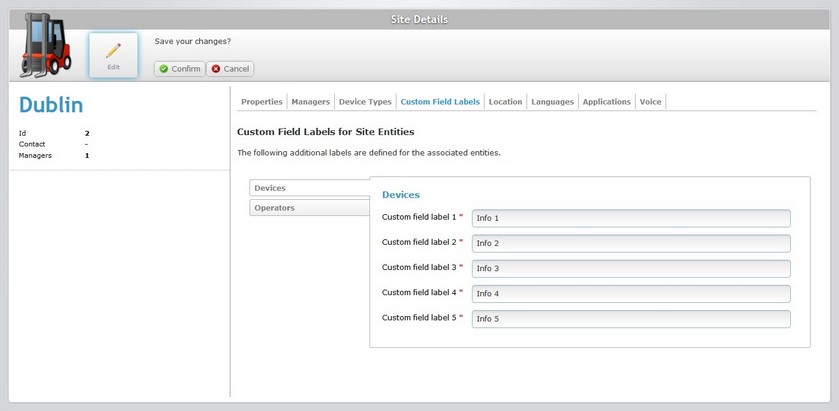Click the Id value 2
Screen dimensions: 839x411
click(x=87, y=133)
